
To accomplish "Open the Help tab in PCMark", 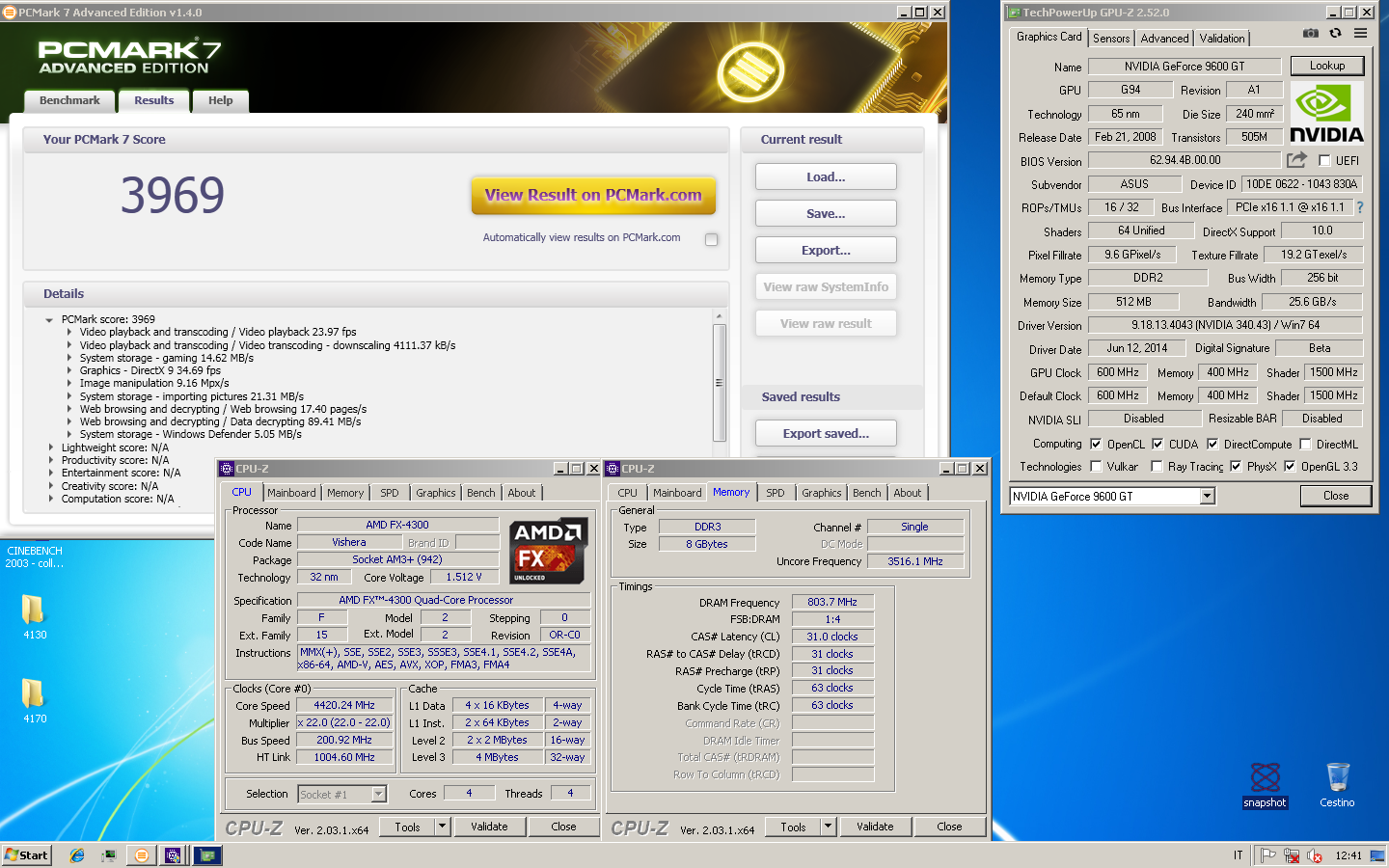I will click(x=220, y=100).
